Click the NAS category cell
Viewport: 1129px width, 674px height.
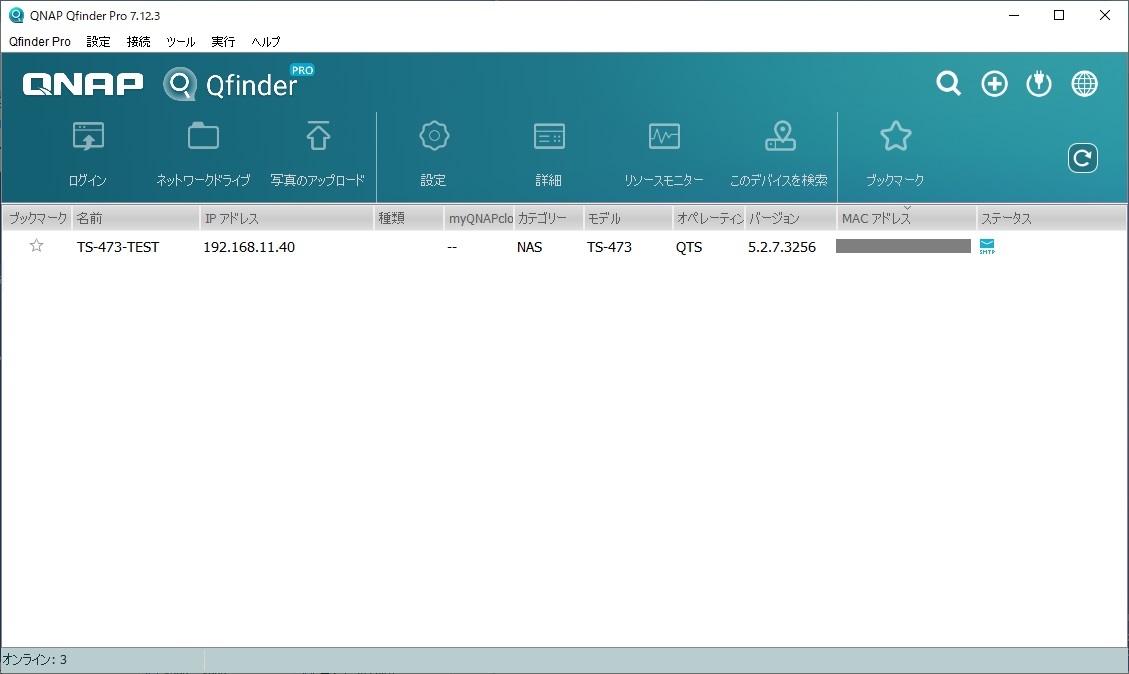click(529, 247)
